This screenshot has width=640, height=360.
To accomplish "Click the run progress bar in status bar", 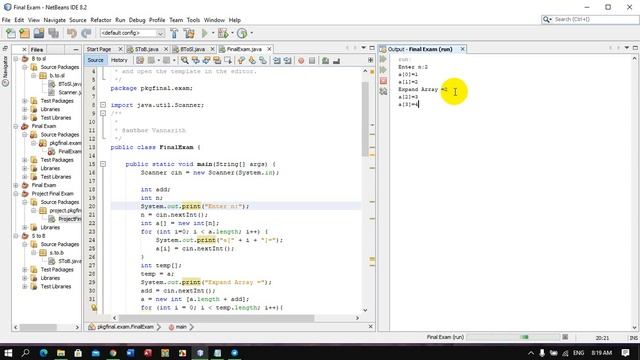I will pos(513,337).
